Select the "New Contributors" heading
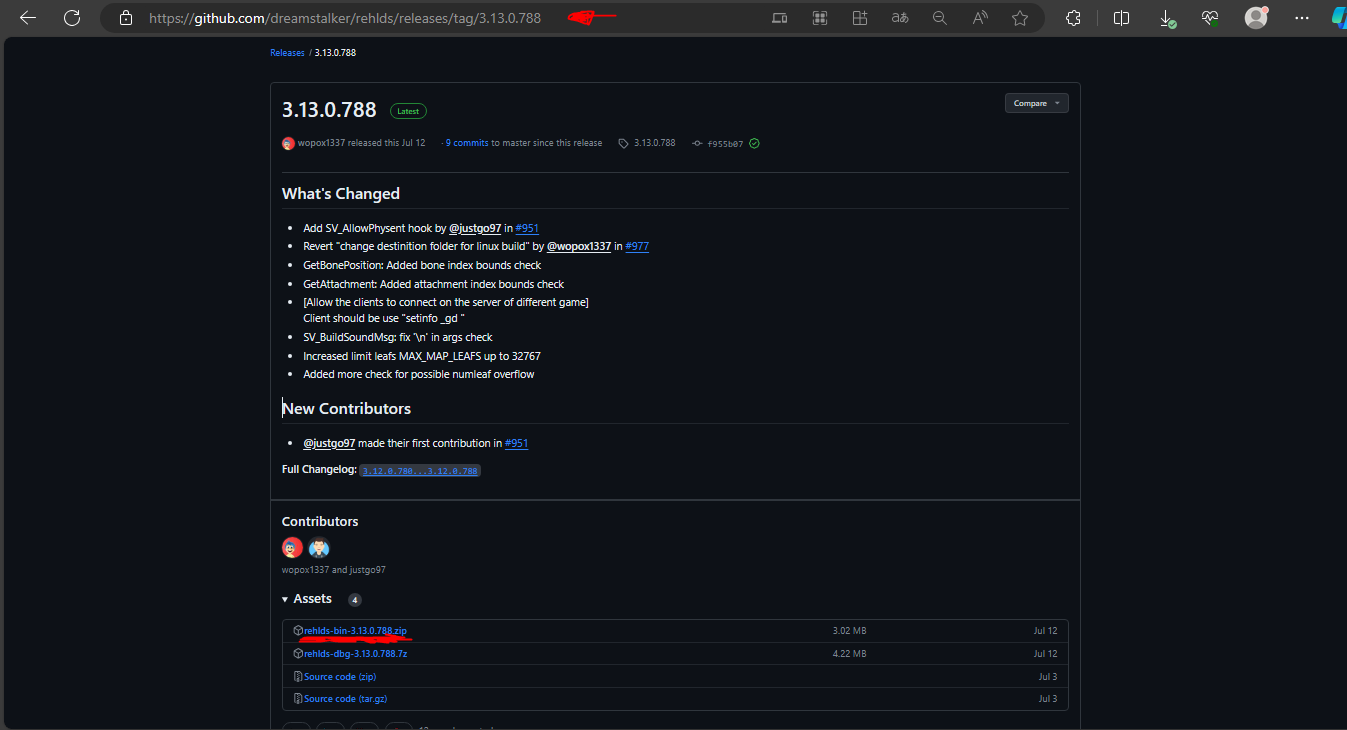This screenshot has width=1347, height=730. click(x=347, y=408)
